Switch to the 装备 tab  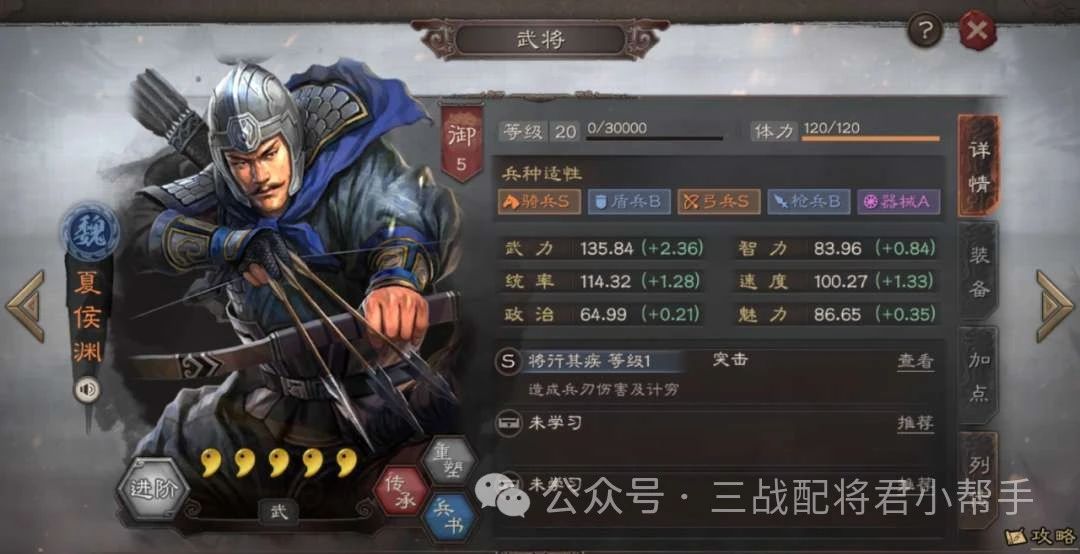pyautogui.click(x=979, y=272)
